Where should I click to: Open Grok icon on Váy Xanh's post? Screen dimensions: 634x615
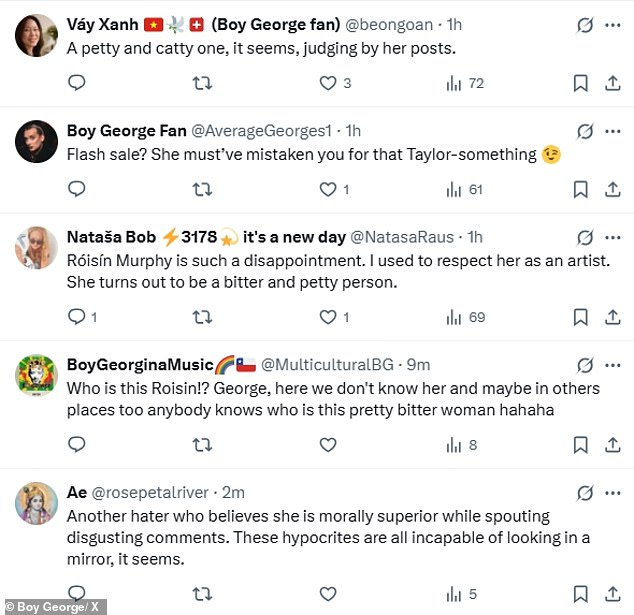(x=586, y=25)
